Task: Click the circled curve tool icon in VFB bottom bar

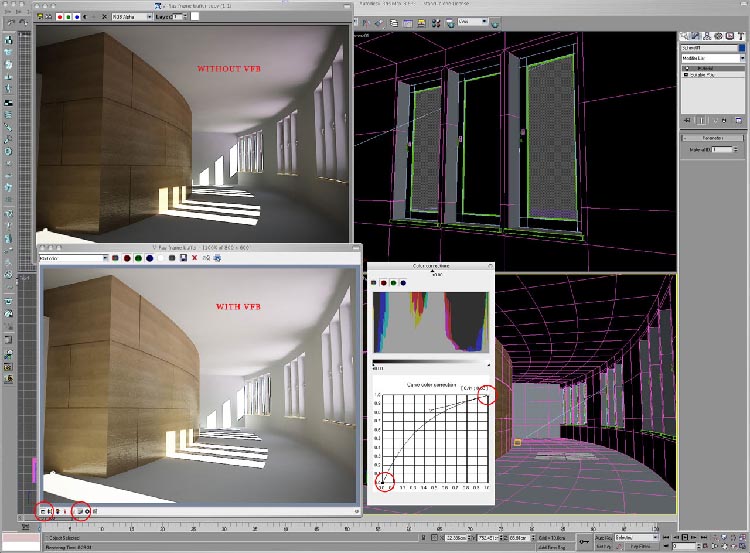Action: [x=81, y=511]
